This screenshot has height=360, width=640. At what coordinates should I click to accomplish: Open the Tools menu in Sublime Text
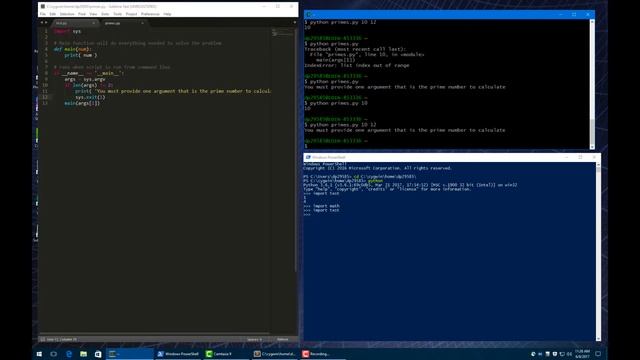click(118, 14)
